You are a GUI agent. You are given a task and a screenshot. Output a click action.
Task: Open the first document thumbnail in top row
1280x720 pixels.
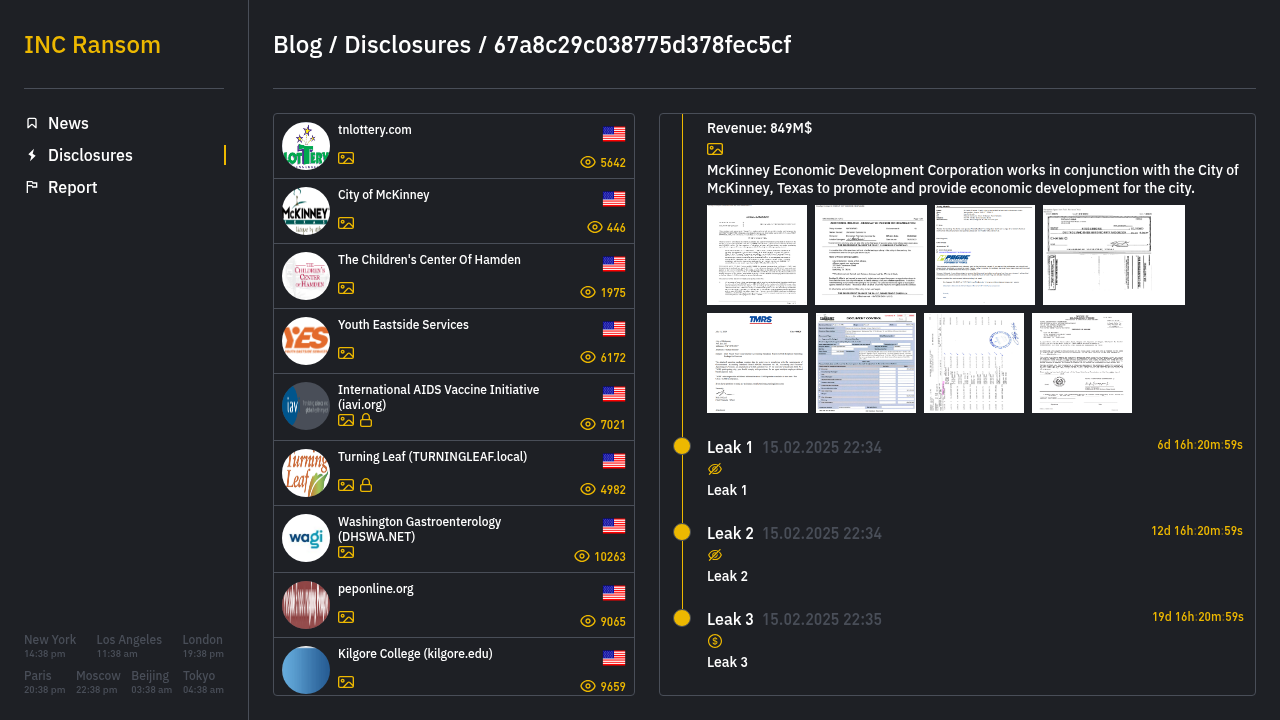coord(757,255)
